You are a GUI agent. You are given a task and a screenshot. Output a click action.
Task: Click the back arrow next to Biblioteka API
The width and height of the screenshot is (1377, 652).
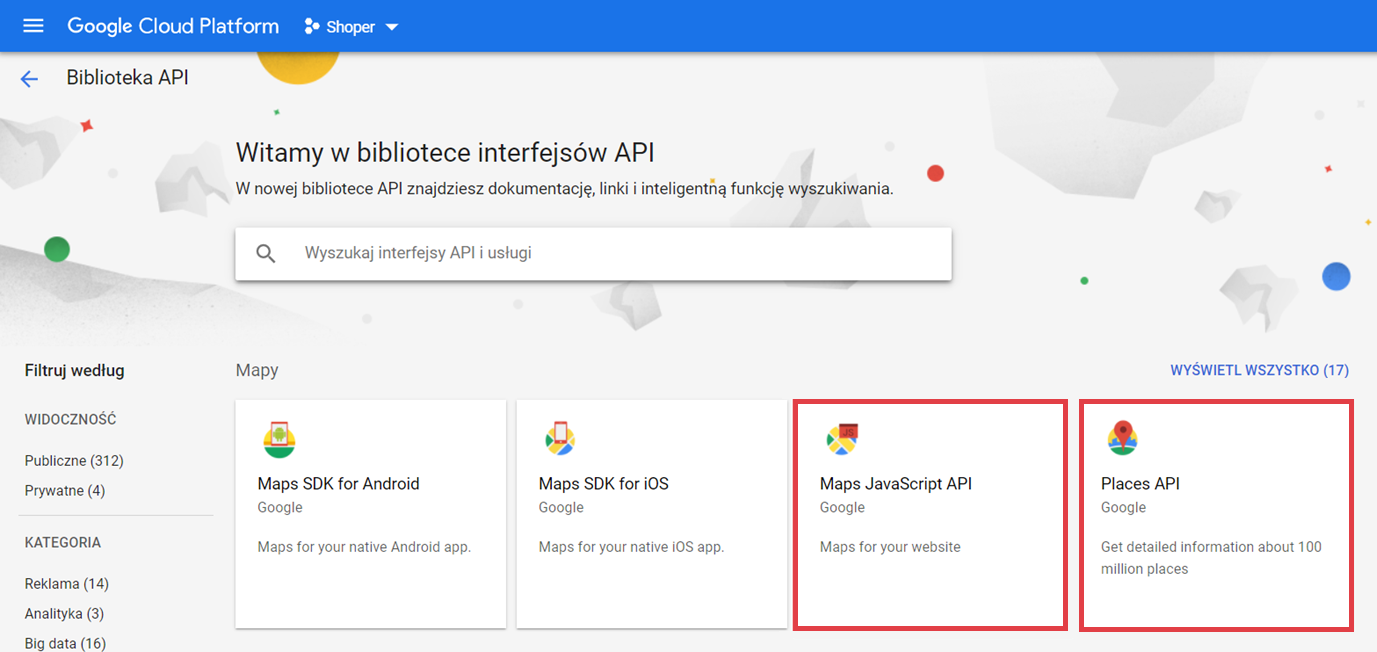29,79
